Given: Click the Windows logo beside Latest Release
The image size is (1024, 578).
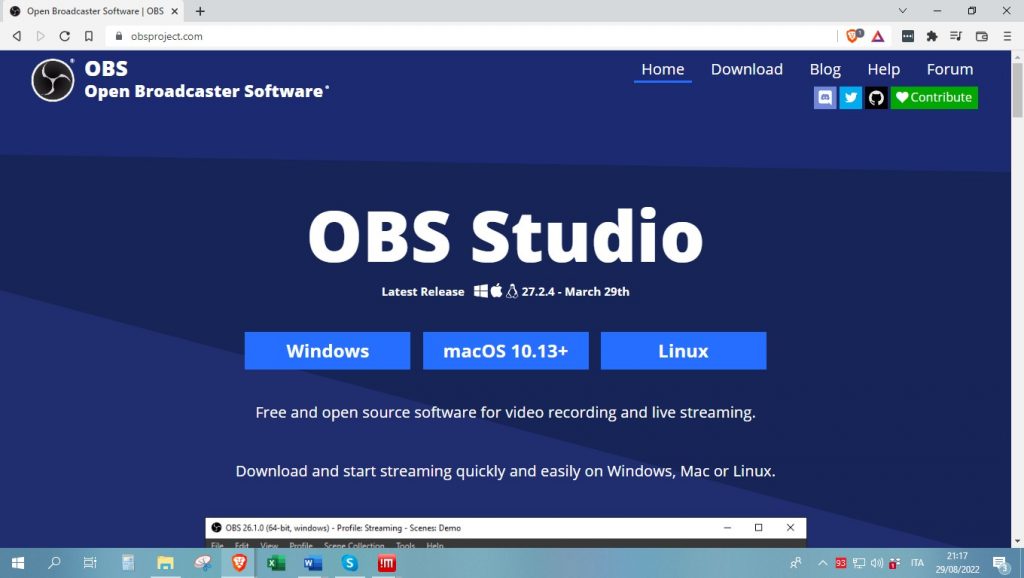Looking at the screenshot, I should 483,292.
